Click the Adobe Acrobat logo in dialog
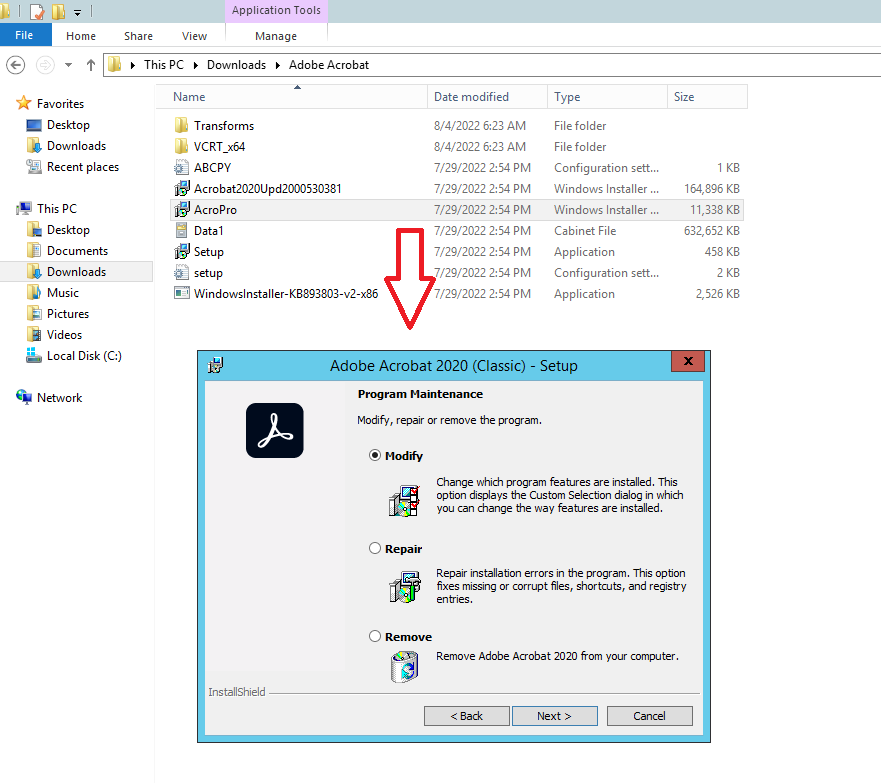The height and width of the screenshot is (783, 881). tap(275, 430)
